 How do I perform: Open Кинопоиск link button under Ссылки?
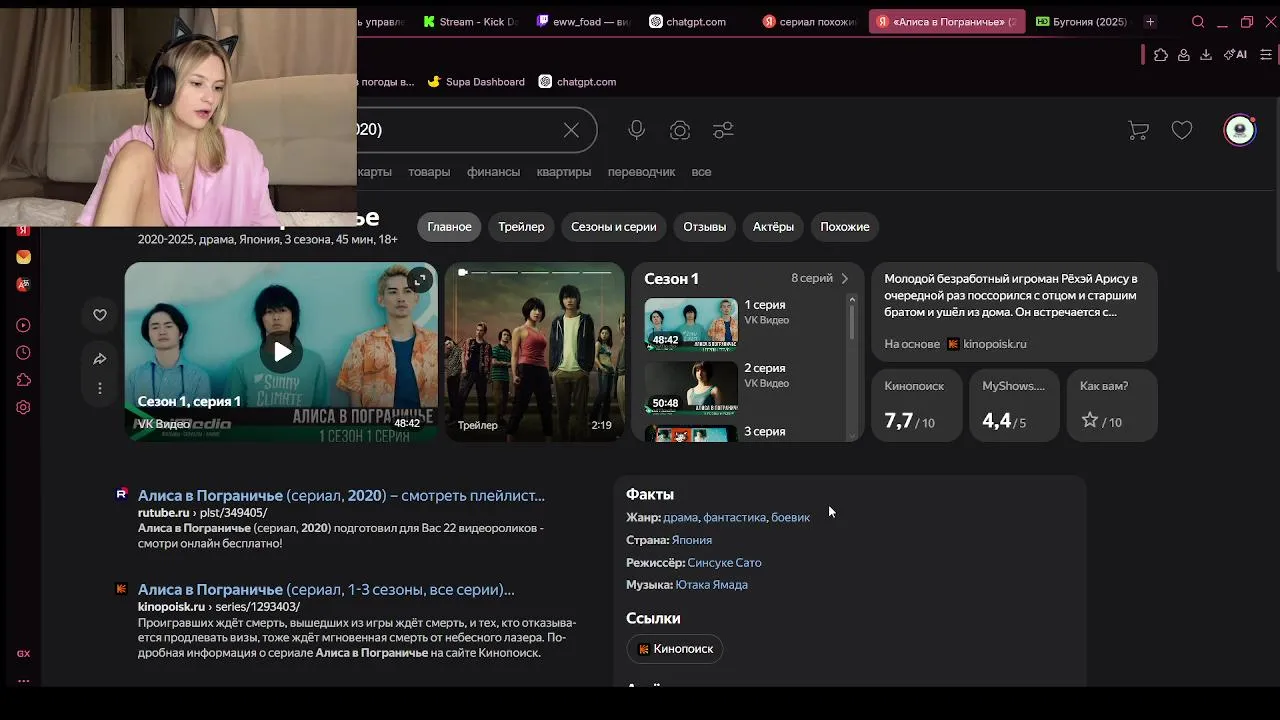point(675,649)
